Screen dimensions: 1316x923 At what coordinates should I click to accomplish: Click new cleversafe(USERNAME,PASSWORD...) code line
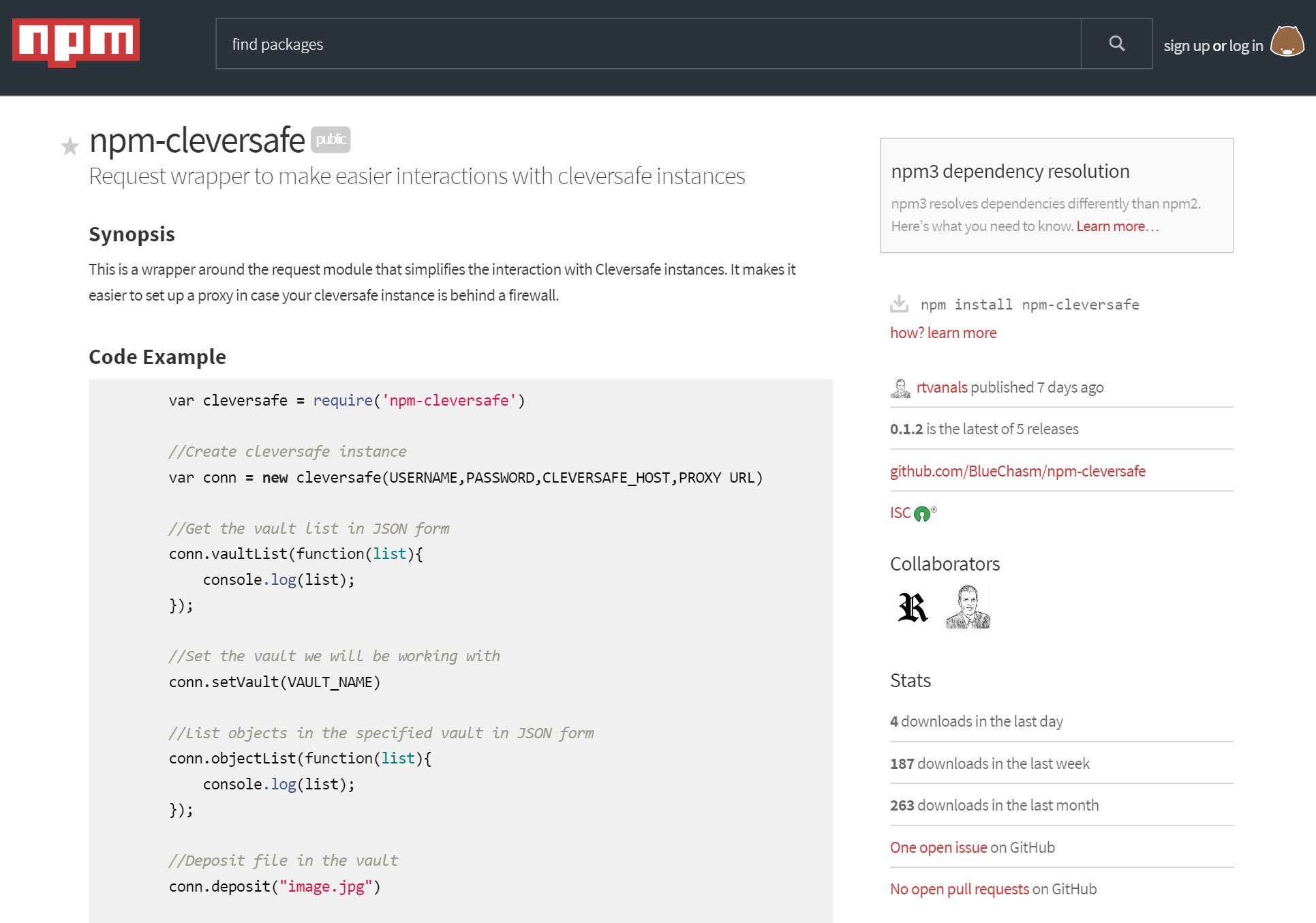466,478
